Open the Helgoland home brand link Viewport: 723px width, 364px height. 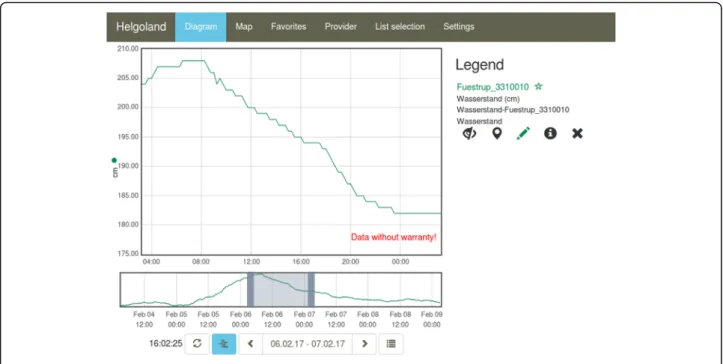[x=141, y=27]
